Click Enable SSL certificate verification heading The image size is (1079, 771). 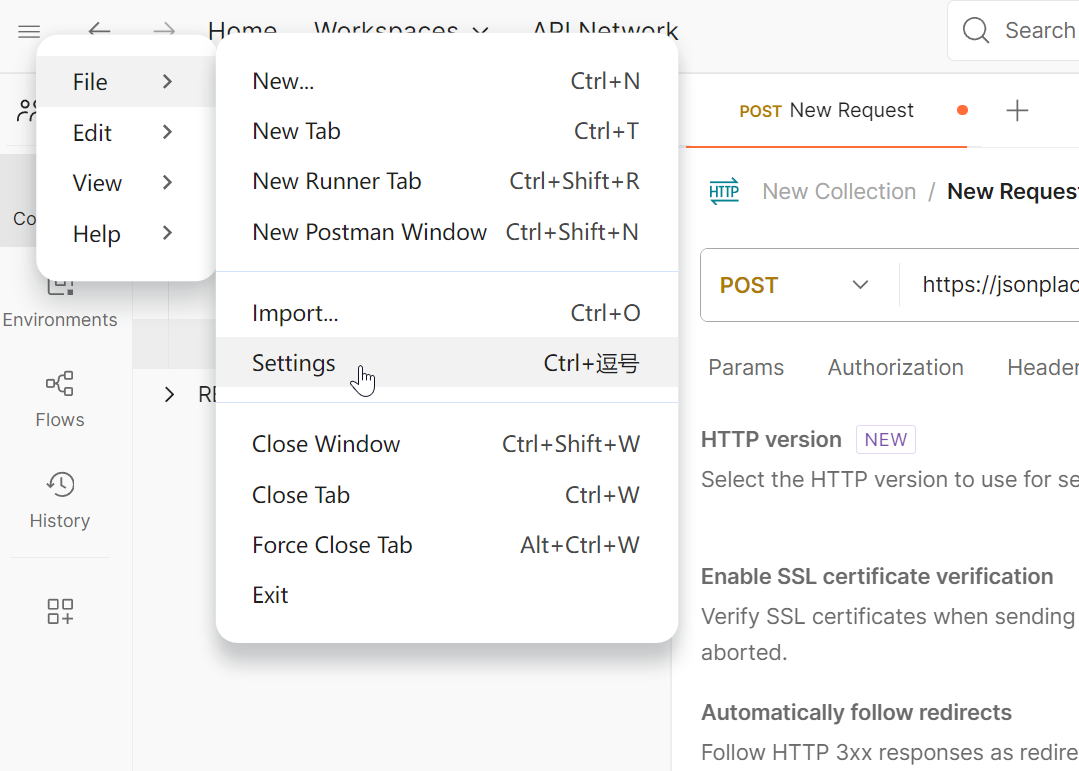877,576
